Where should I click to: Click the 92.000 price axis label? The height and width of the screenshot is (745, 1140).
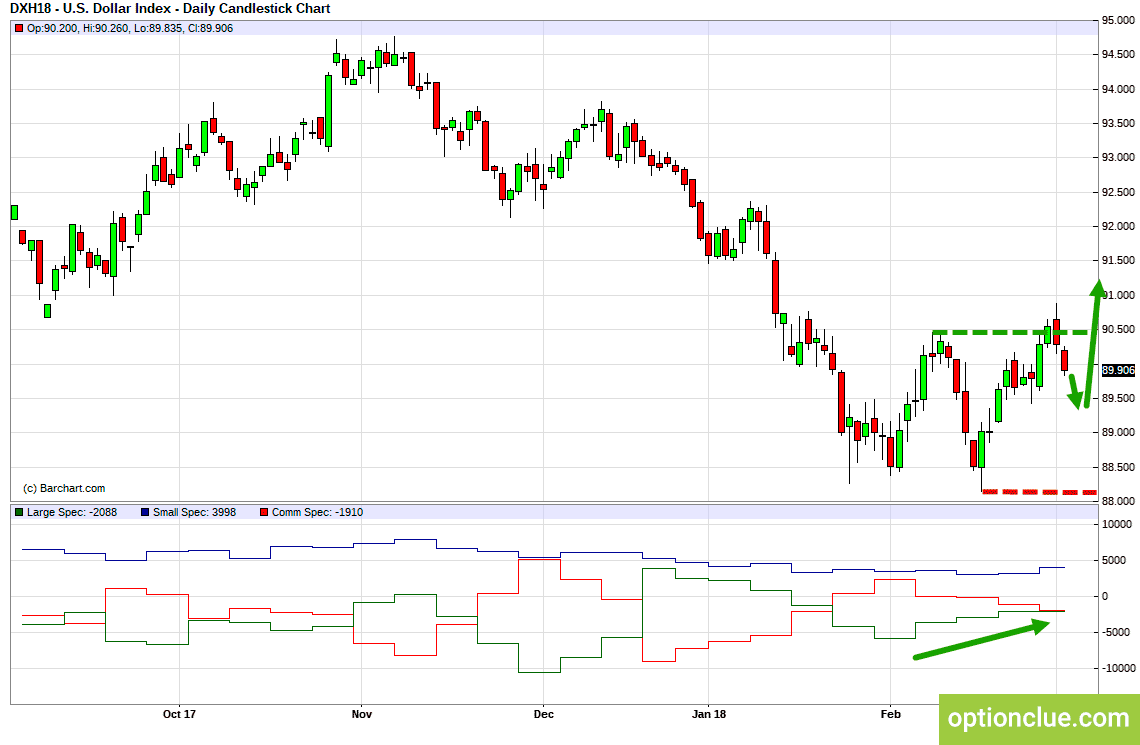pyautogui.click(x=1119, y=227)
